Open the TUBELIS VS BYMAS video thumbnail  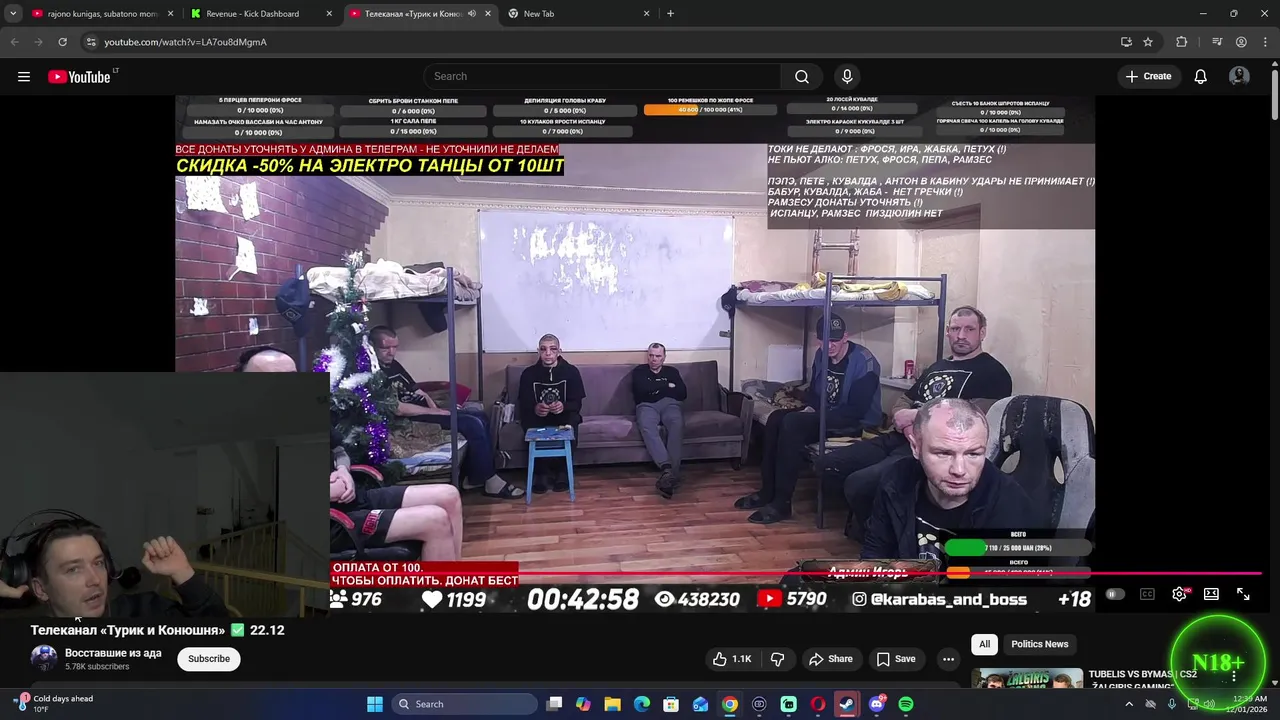(1027, 679)
